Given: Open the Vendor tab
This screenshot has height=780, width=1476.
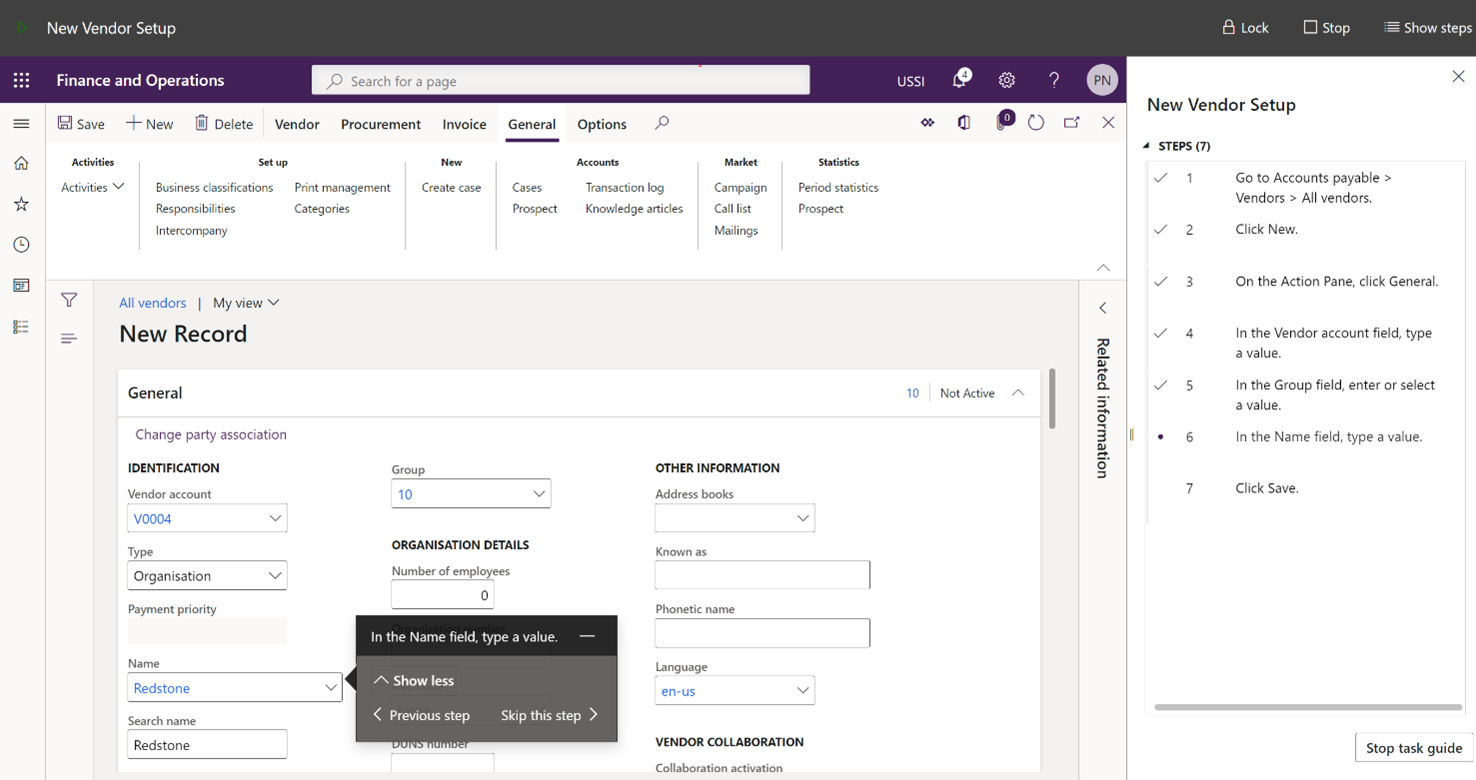Looking at the screenshot, I should click(x=297, y=124).
